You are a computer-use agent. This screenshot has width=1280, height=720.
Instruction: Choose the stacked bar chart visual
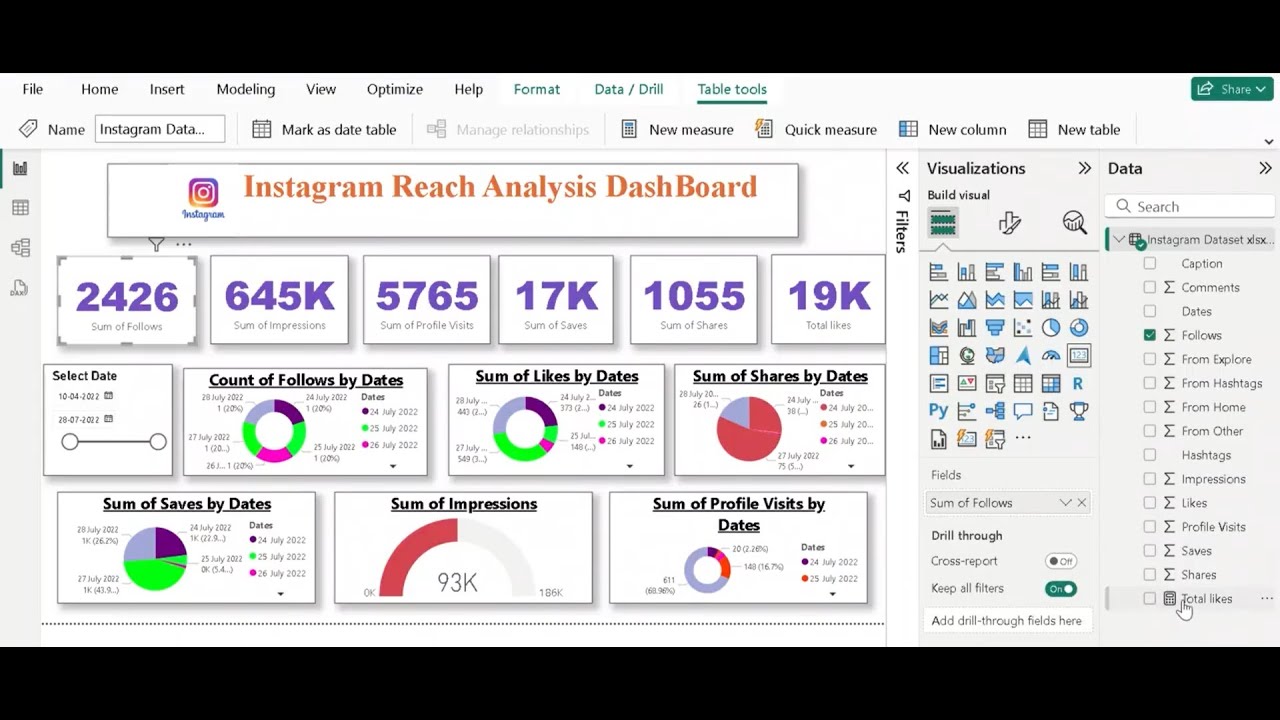938,272
